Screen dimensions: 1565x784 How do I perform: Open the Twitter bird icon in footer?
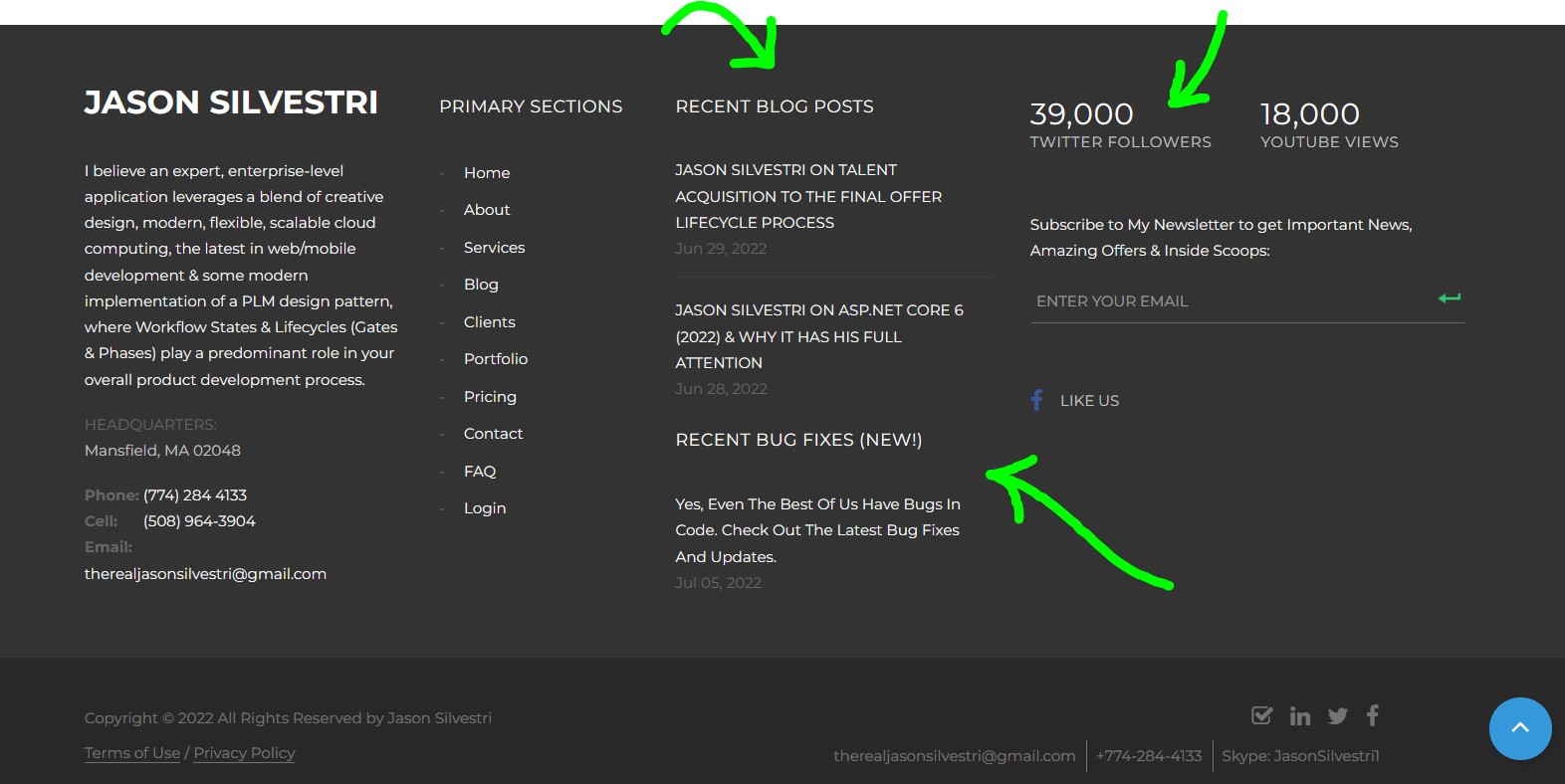pos(1337,716)
